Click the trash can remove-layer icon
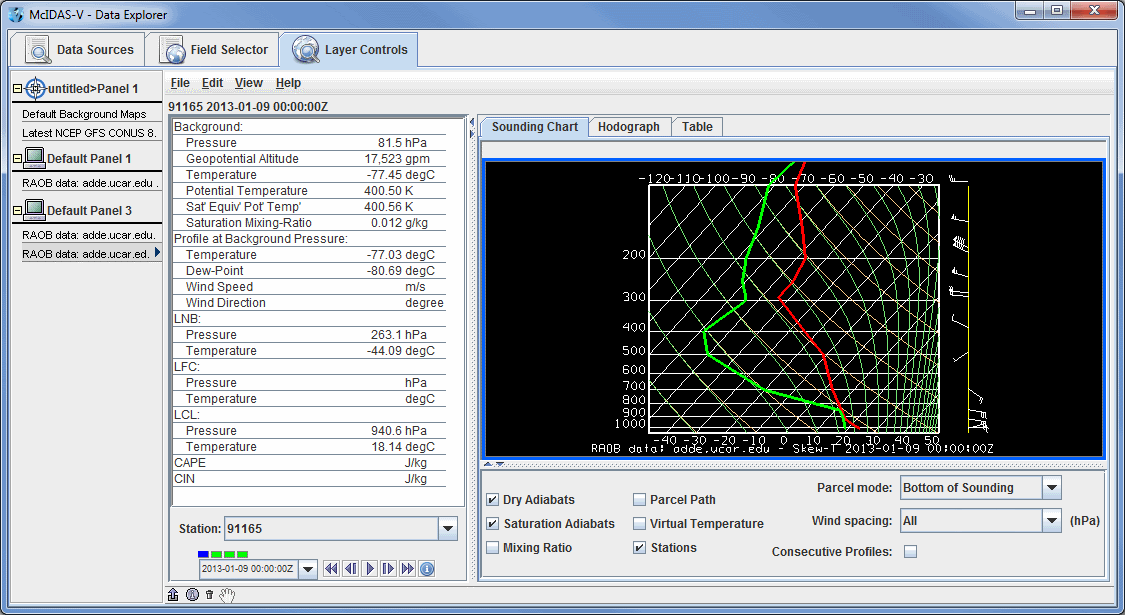This screenshot has width=1125, height=615. point(209,595)
